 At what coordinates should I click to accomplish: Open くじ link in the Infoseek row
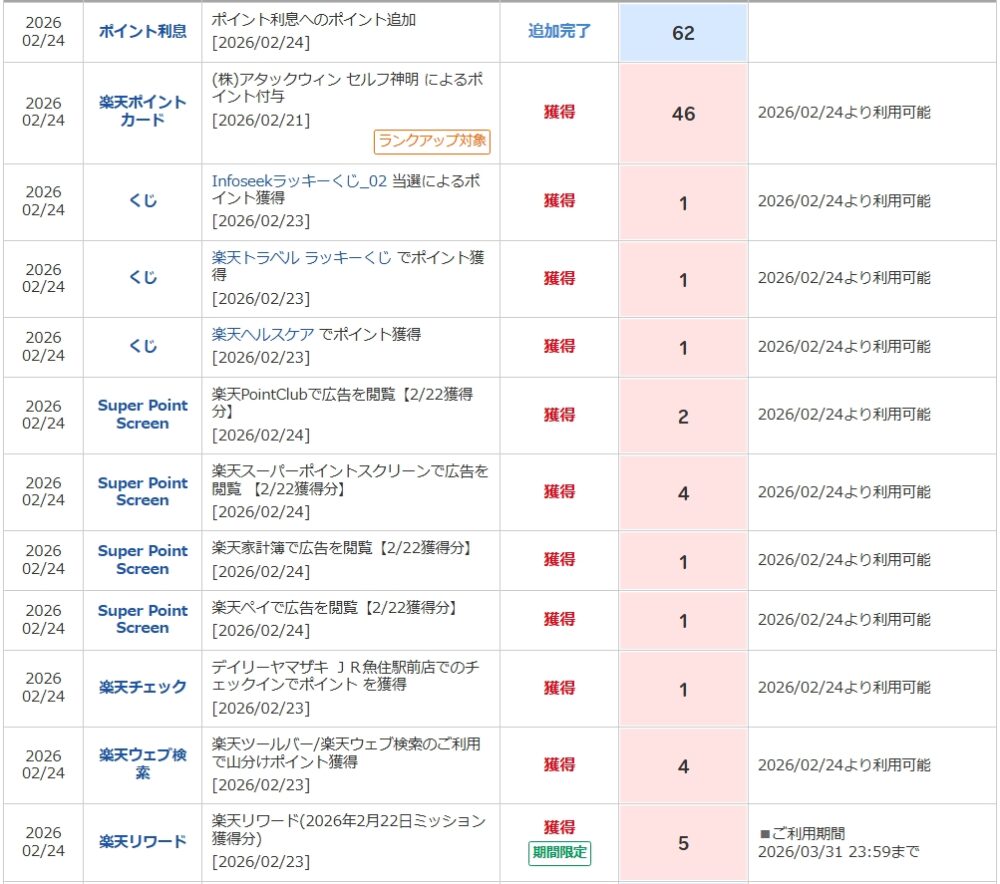click(x=142, y=201)
